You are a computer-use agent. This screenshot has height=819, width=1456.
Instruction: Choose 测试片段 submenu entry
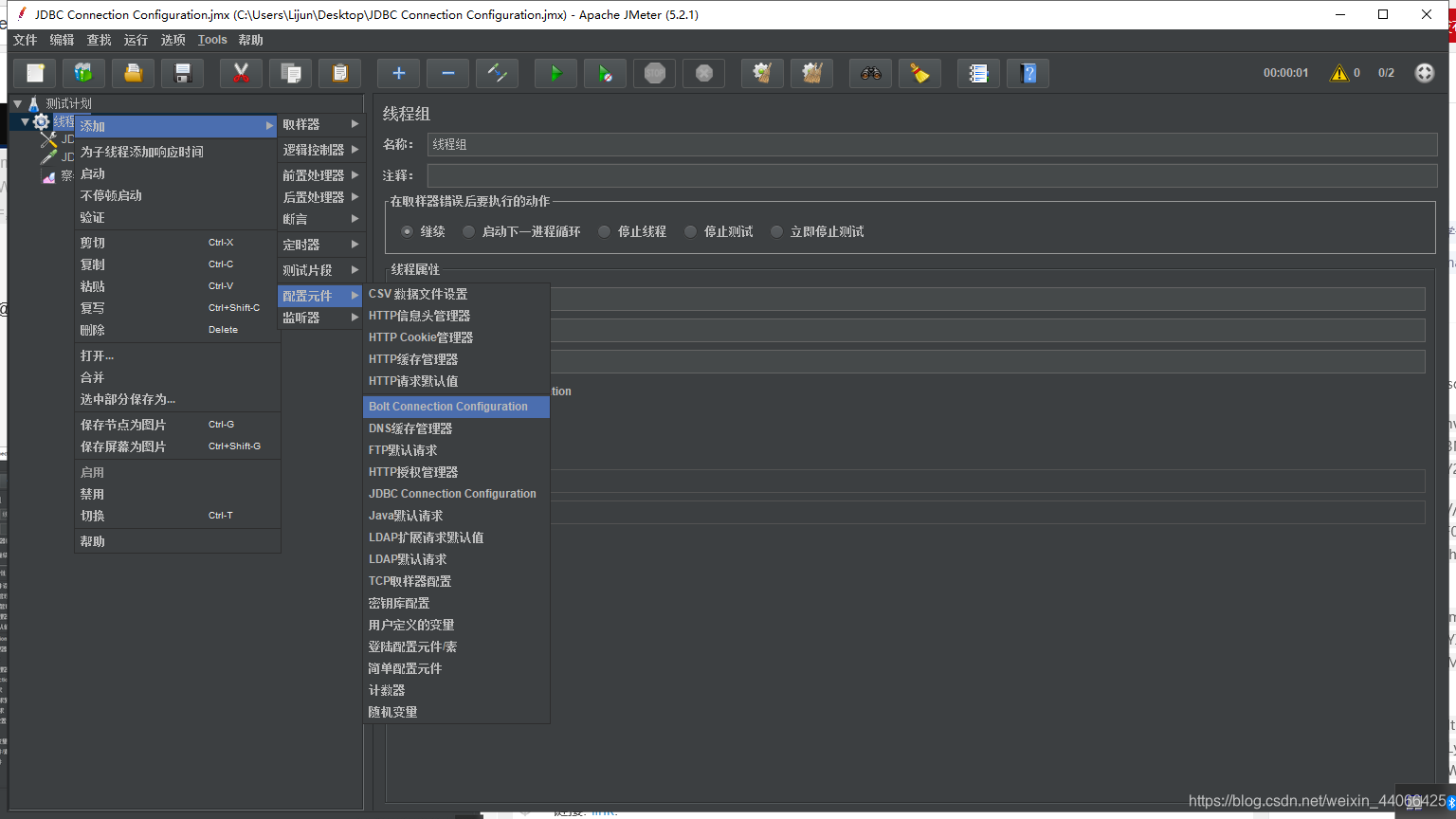pyautogui.click(x=320, y=270)
